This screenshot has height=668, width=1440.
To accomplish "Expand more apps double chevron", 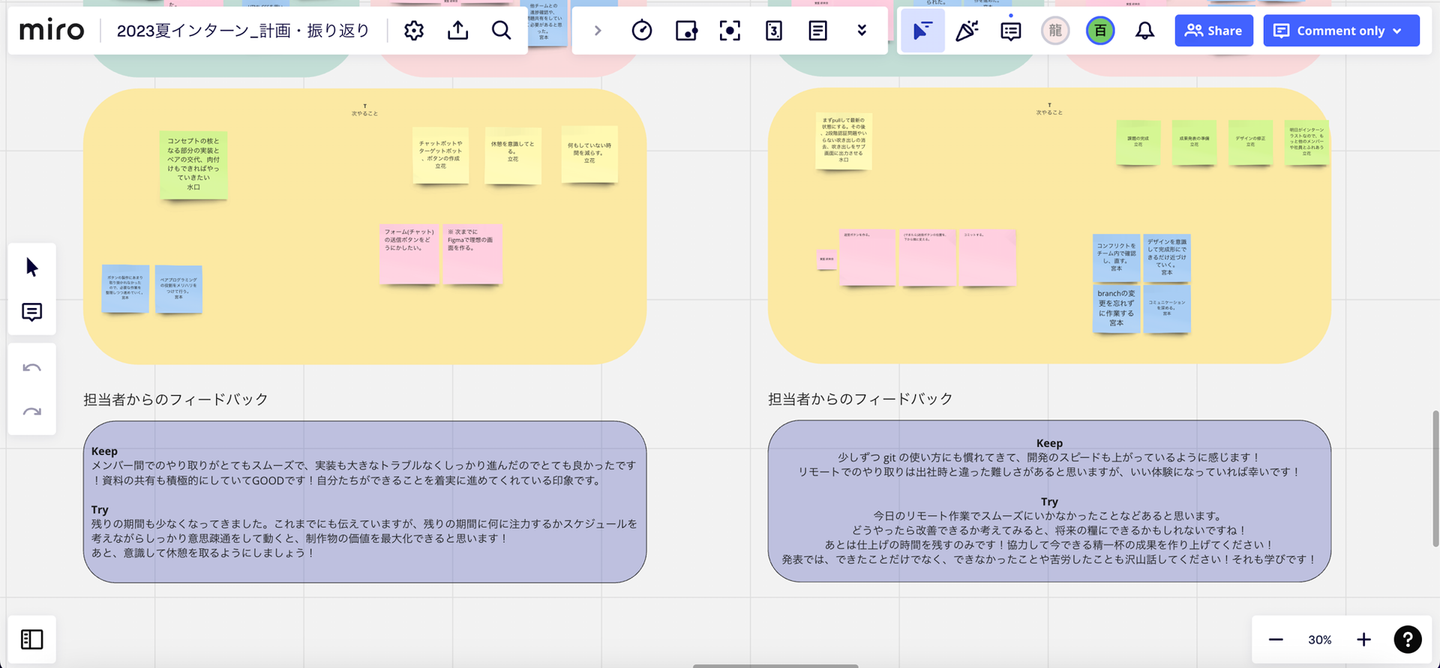I will [862, 31].
